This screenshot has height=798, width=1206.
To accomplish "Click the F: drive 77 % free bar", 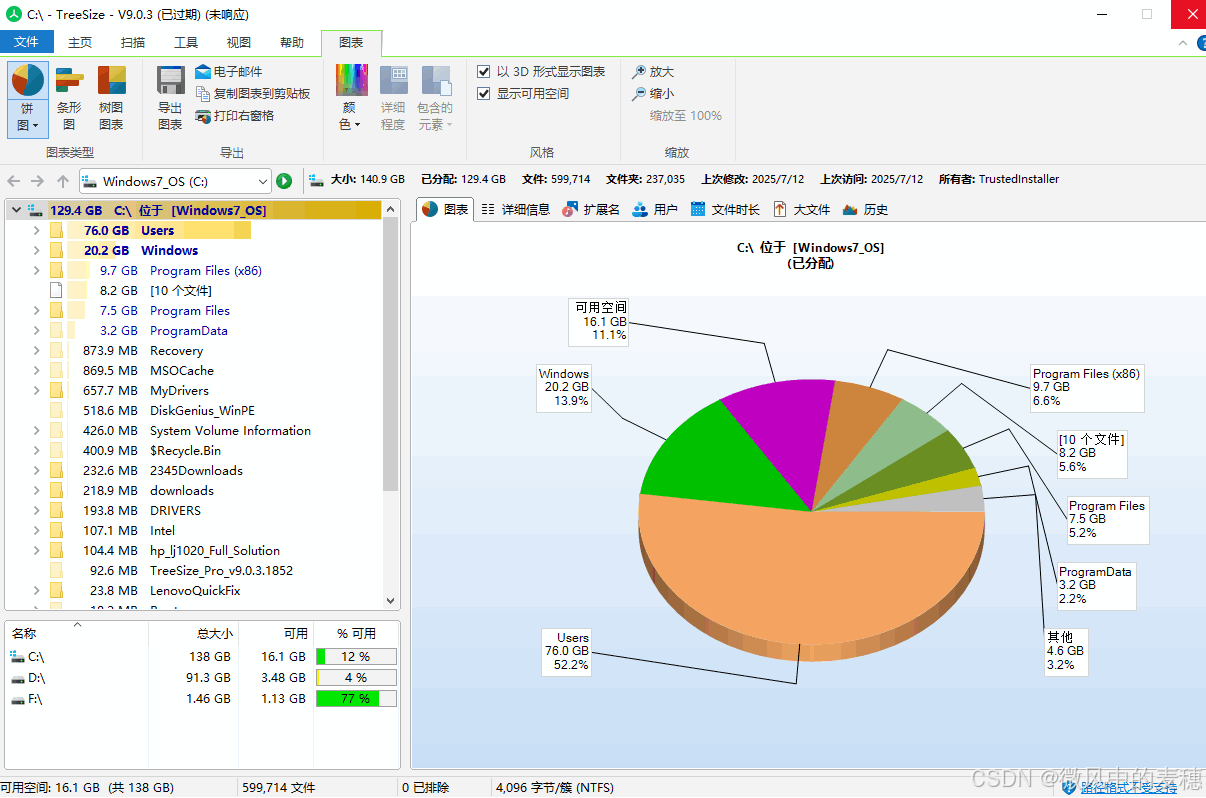I will pyautogui.click(x=356, y=699).
